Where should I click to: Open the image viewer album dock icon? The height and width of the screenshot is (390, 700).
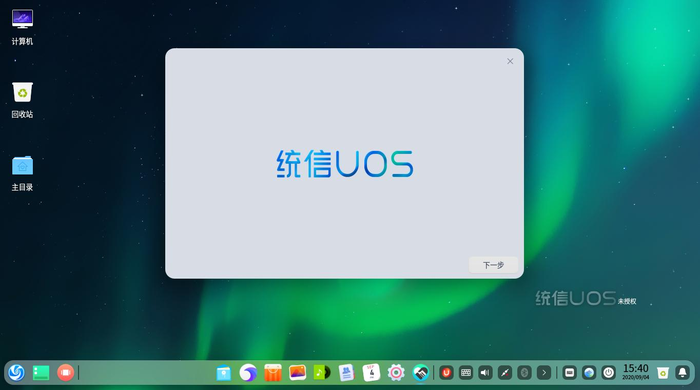297,373
